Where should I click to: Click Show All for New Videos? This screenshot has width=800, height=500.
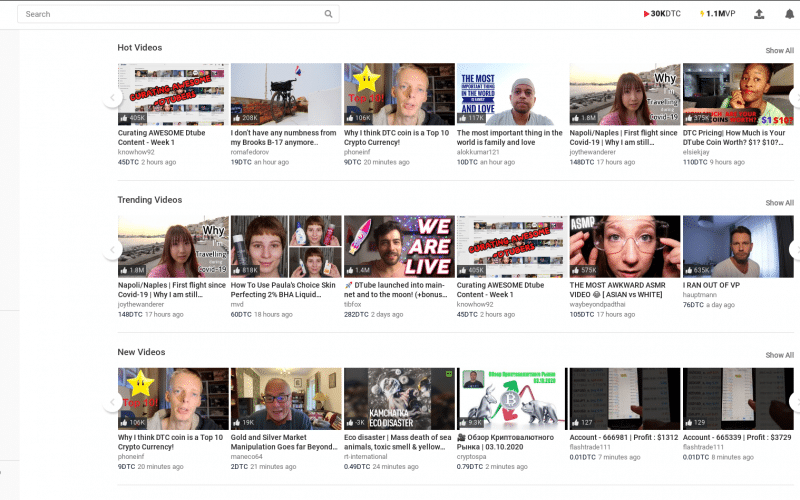779,355
